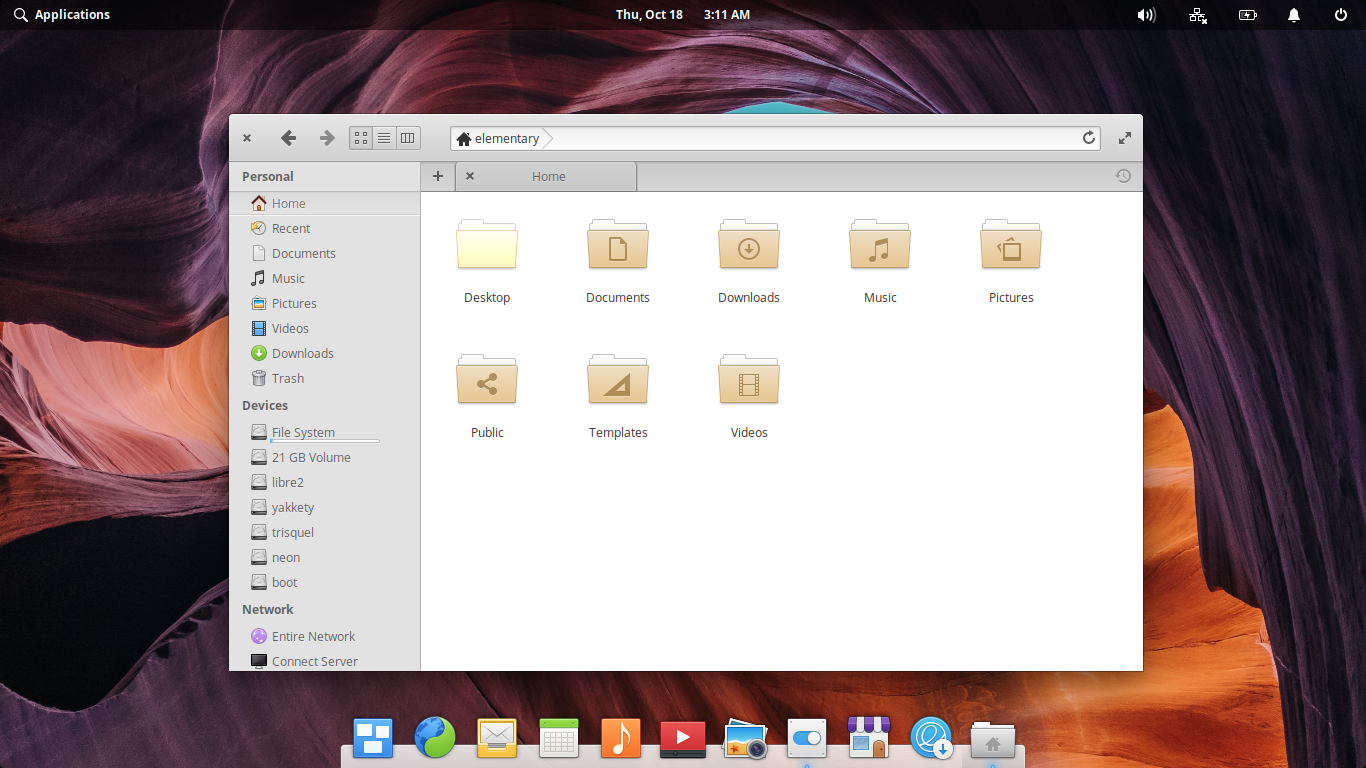Switch to grid view mode

coord(360,138)
